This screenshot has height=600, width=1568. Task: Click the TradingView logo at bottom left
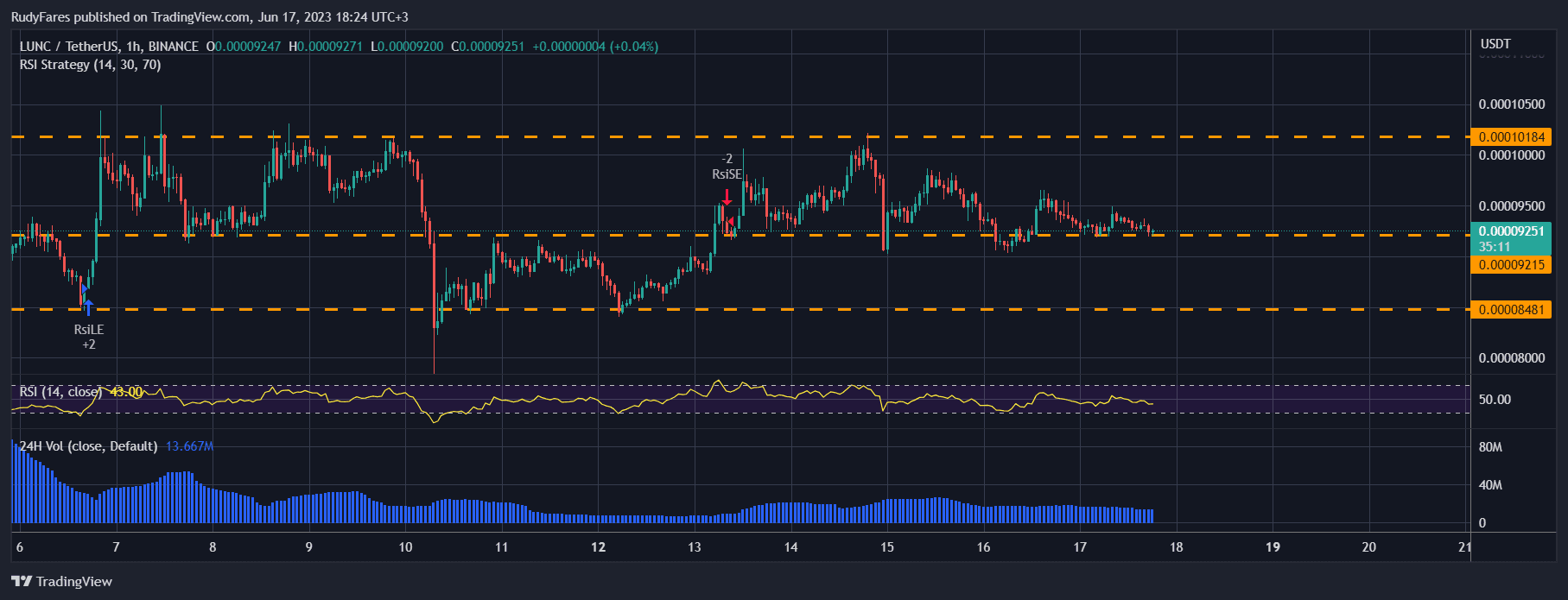pos(61,581)
